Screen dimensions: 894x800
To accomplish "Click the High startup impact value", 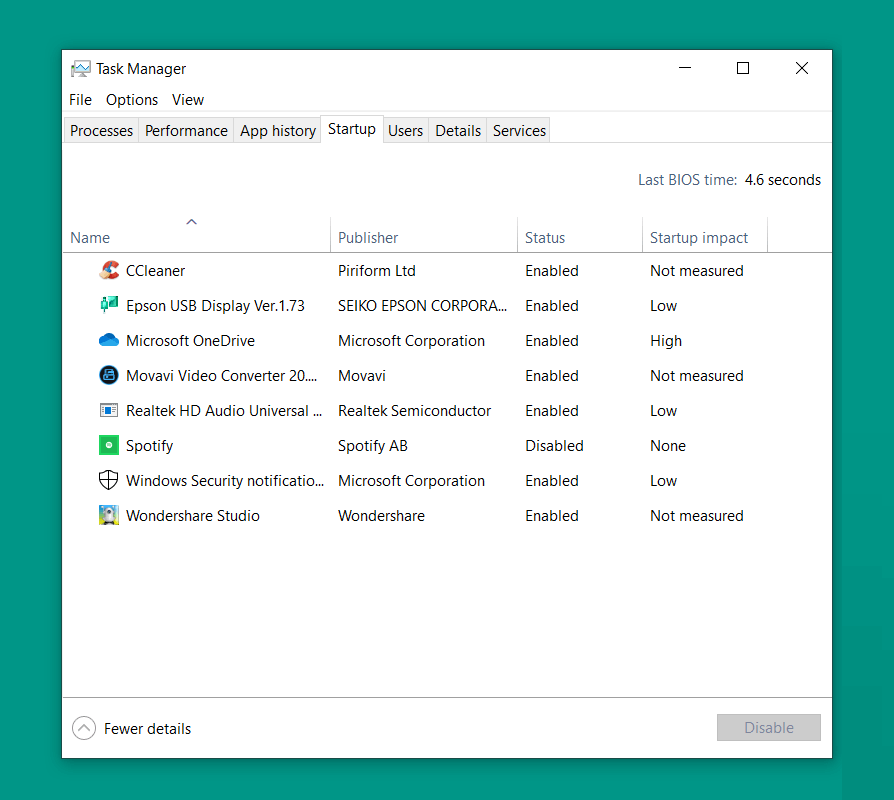I will point(666,341).
